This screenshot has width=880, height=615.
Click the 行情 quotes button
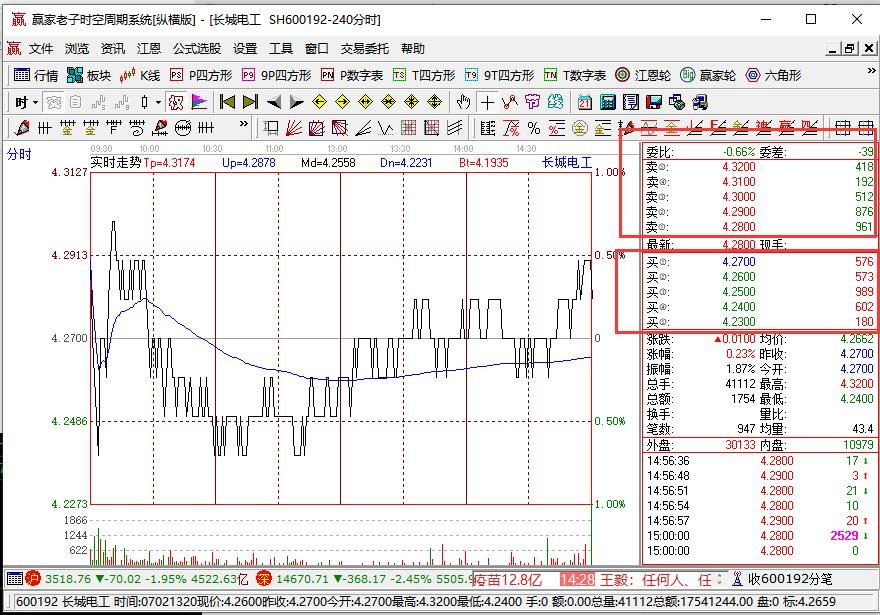coord(36,75)
